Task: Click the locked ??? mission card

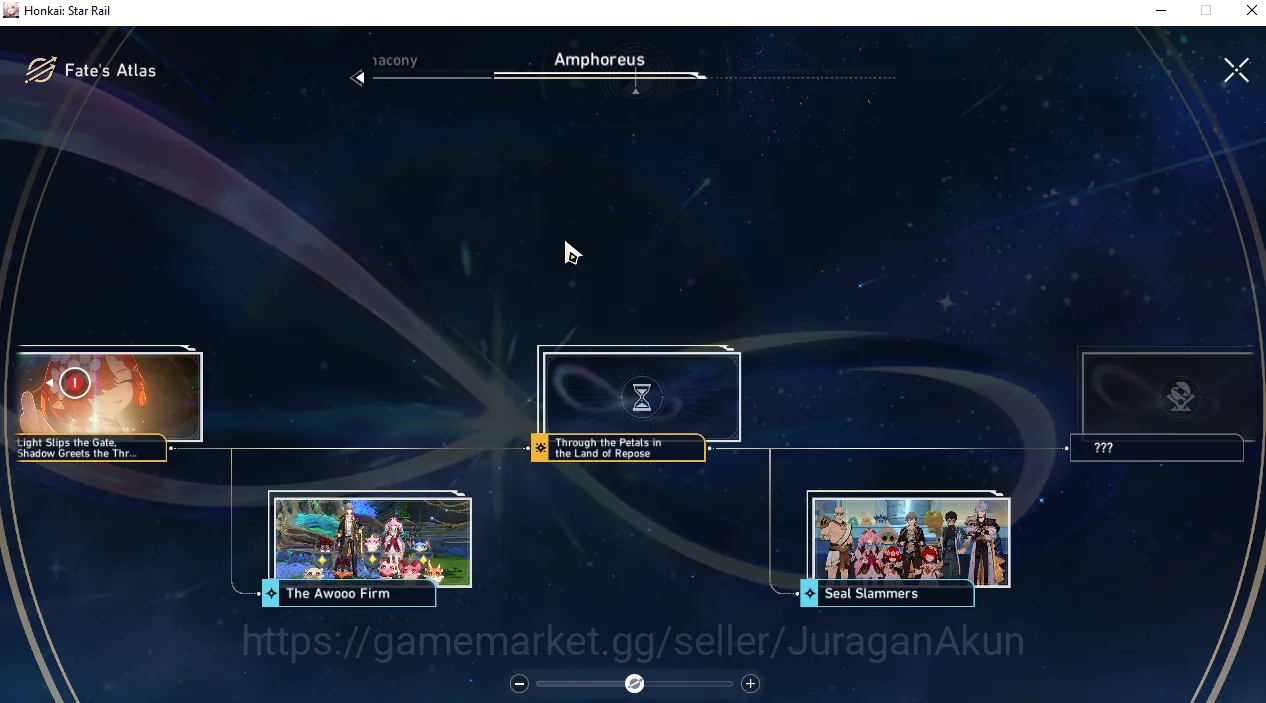Action: tap(1166, 404)
